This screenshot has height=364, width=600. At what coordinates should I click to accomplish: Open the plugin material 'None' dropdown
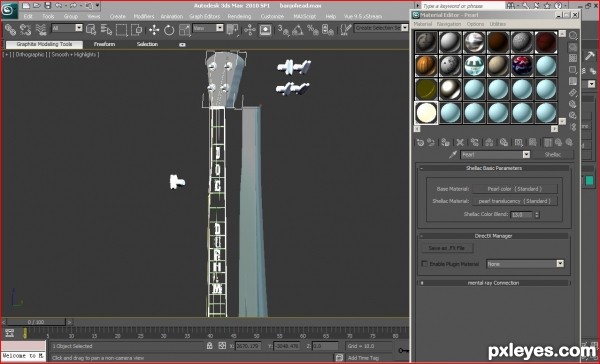coord(560,264)
